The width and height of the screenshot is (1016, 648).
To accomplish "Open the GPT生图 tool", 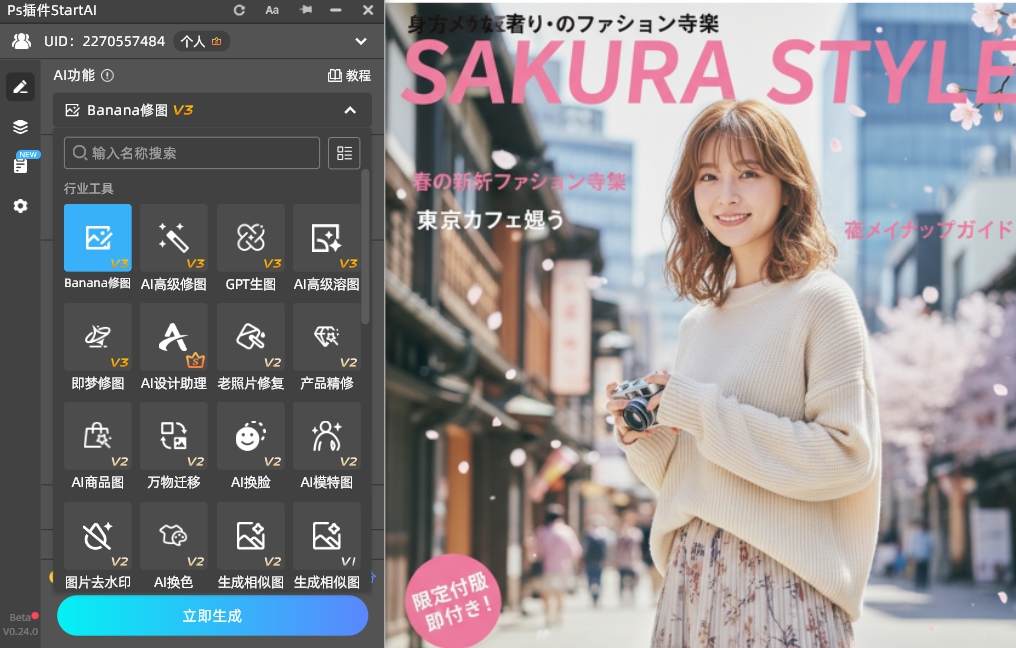I will tap(250, 238).
